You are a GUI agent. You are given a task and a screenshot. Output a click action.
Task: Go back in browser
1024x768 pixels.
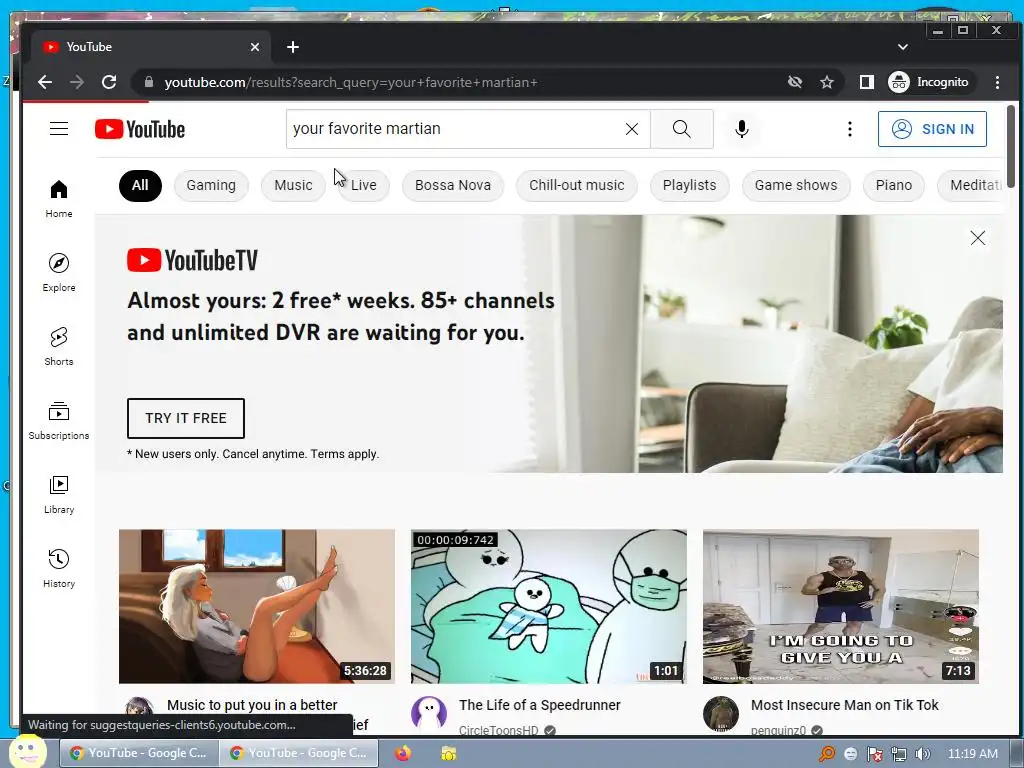click(44, 82)
